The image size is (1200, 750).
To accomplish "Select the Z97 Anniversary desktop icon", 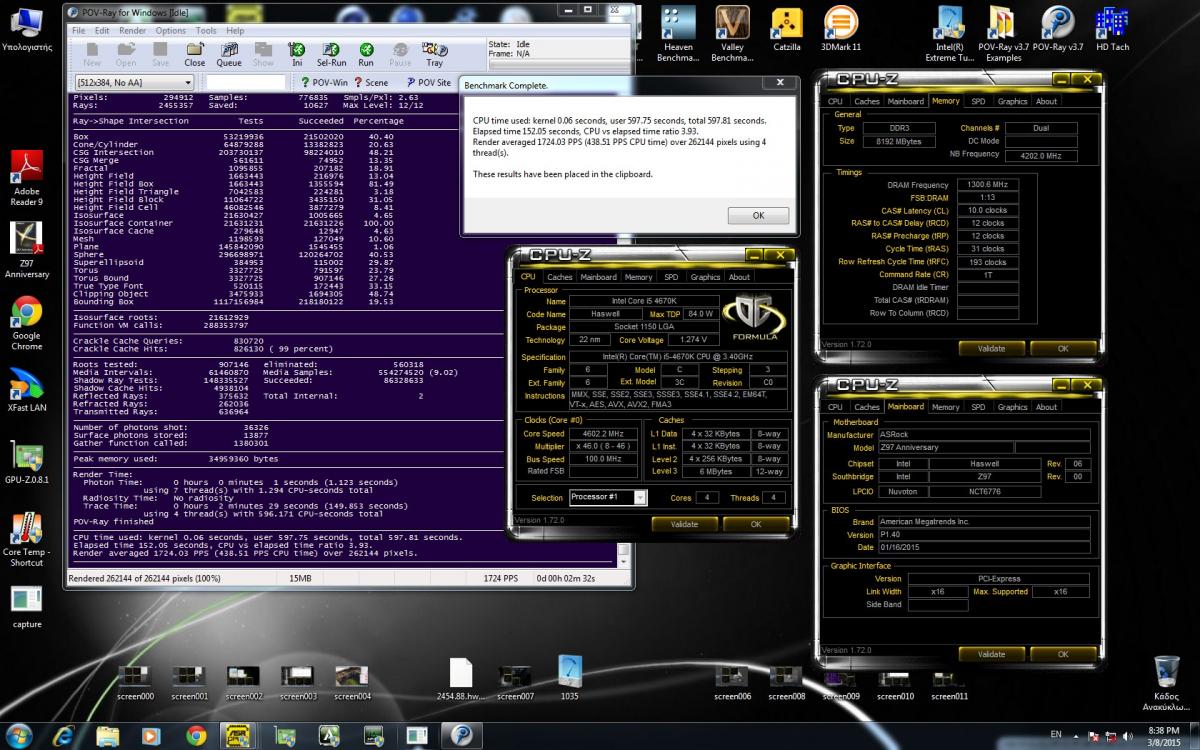I will pyautogui.click(x=27, y=250).
